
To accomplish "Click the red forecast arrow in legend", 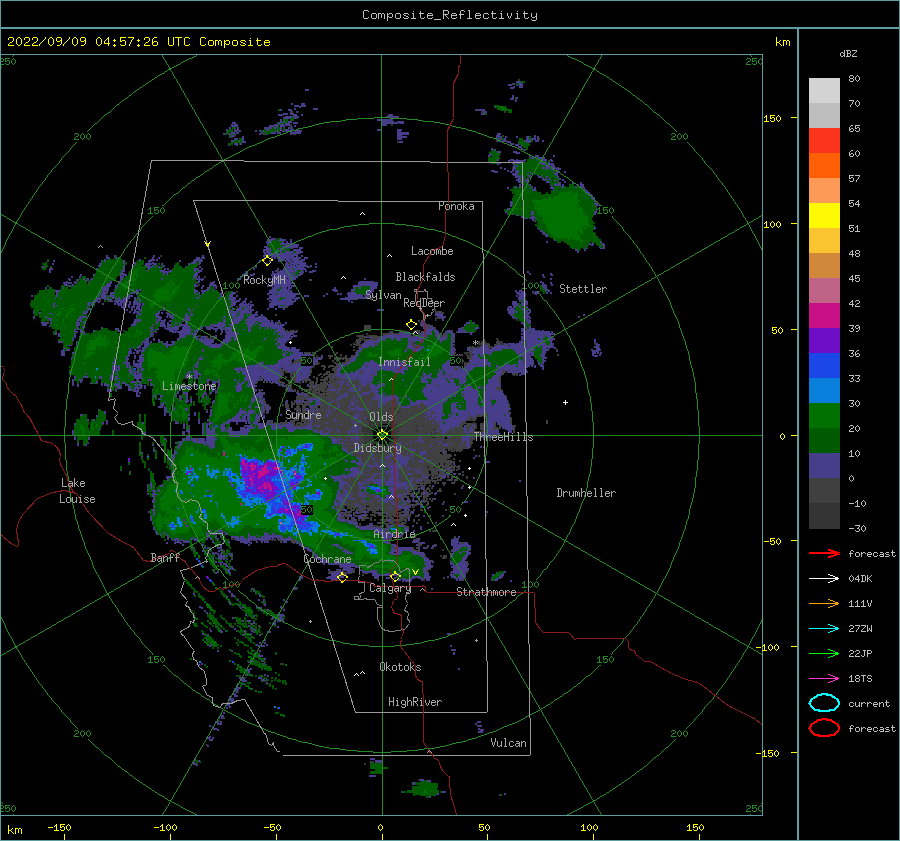I will pos(824,553).
